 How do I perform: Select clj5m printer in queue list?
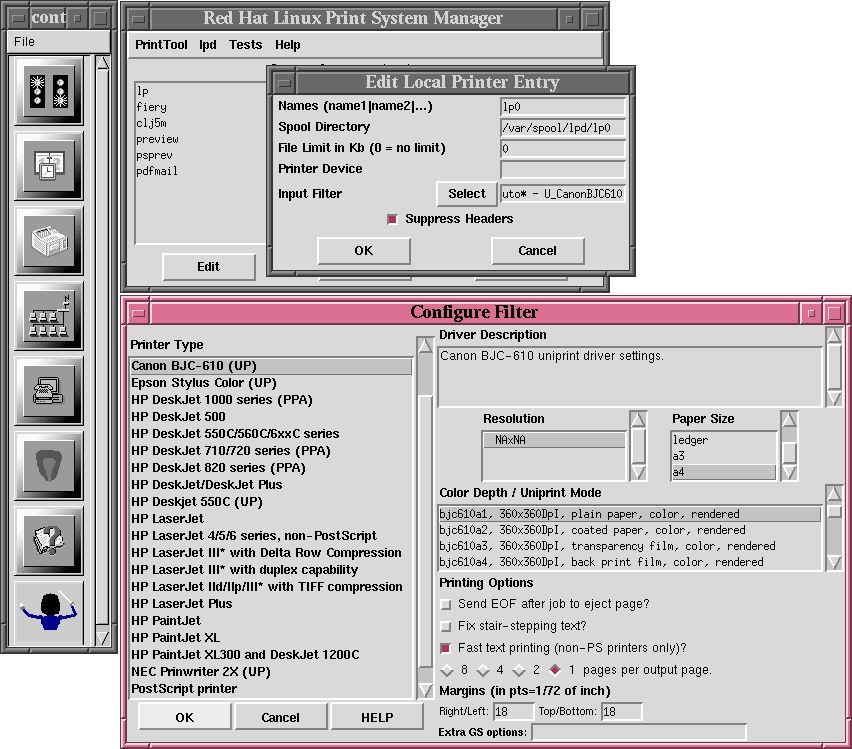(x=152, y=123)
